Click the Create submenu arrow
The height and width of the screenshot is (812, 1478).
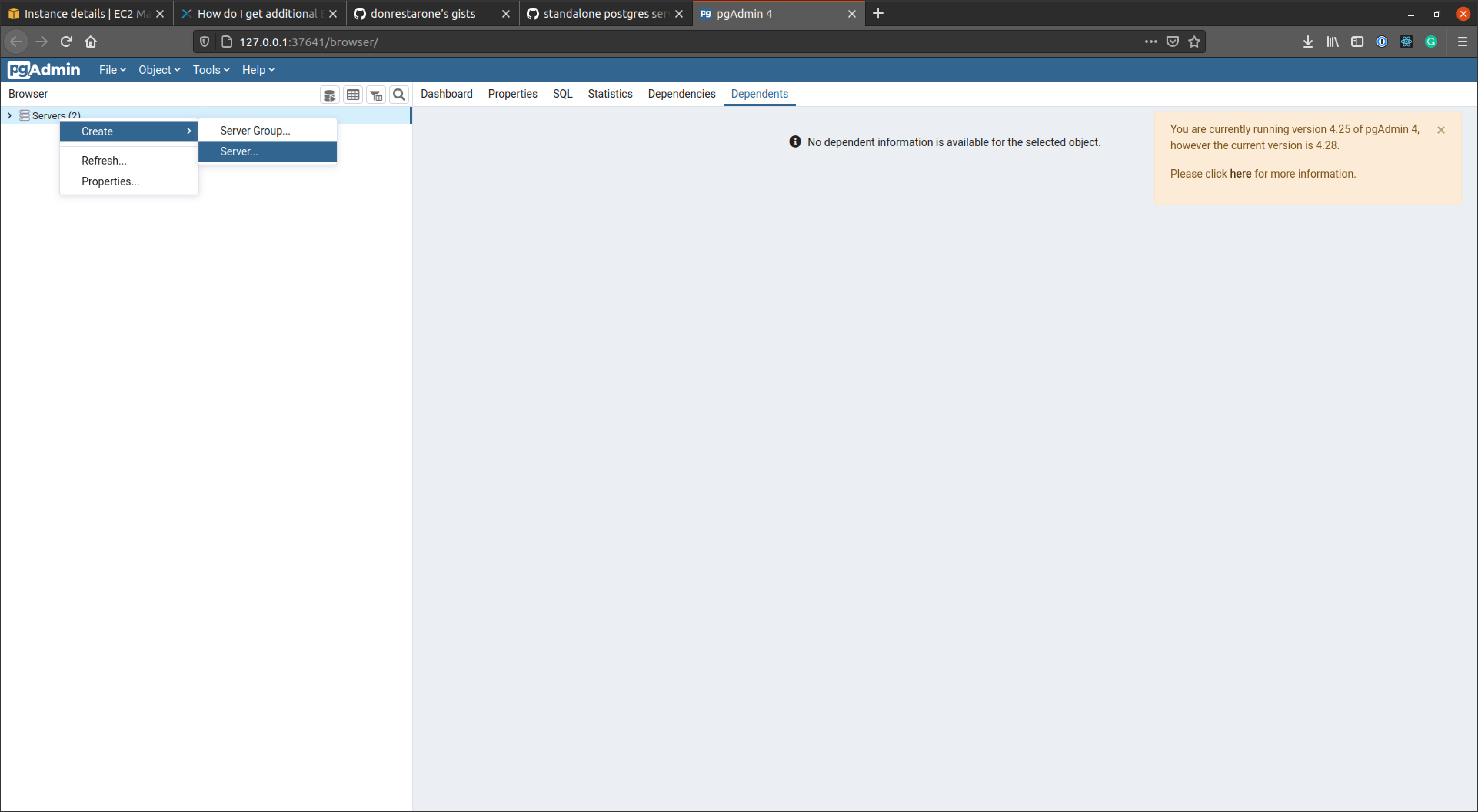[x=189, y=131]
